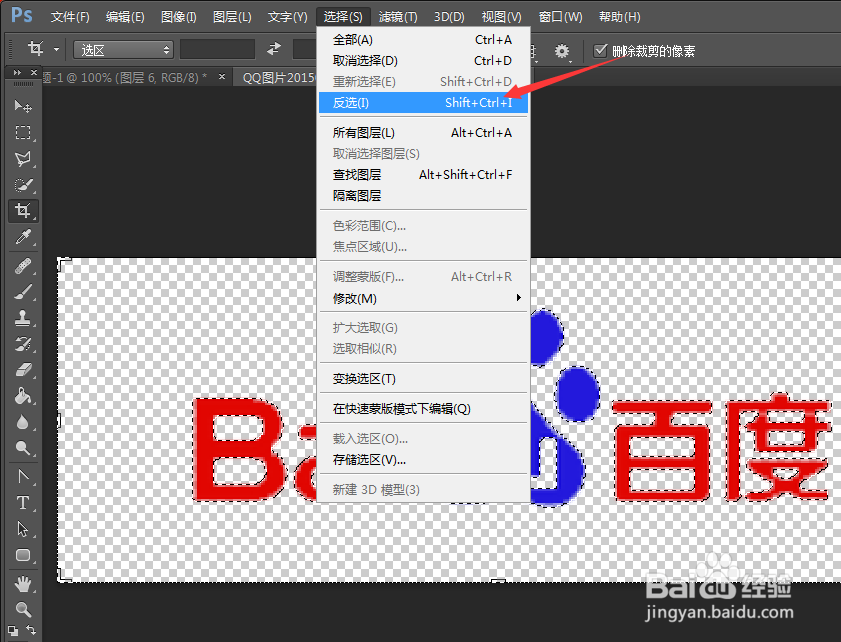Choose 隔离图层 menu entry

point(423,196)
